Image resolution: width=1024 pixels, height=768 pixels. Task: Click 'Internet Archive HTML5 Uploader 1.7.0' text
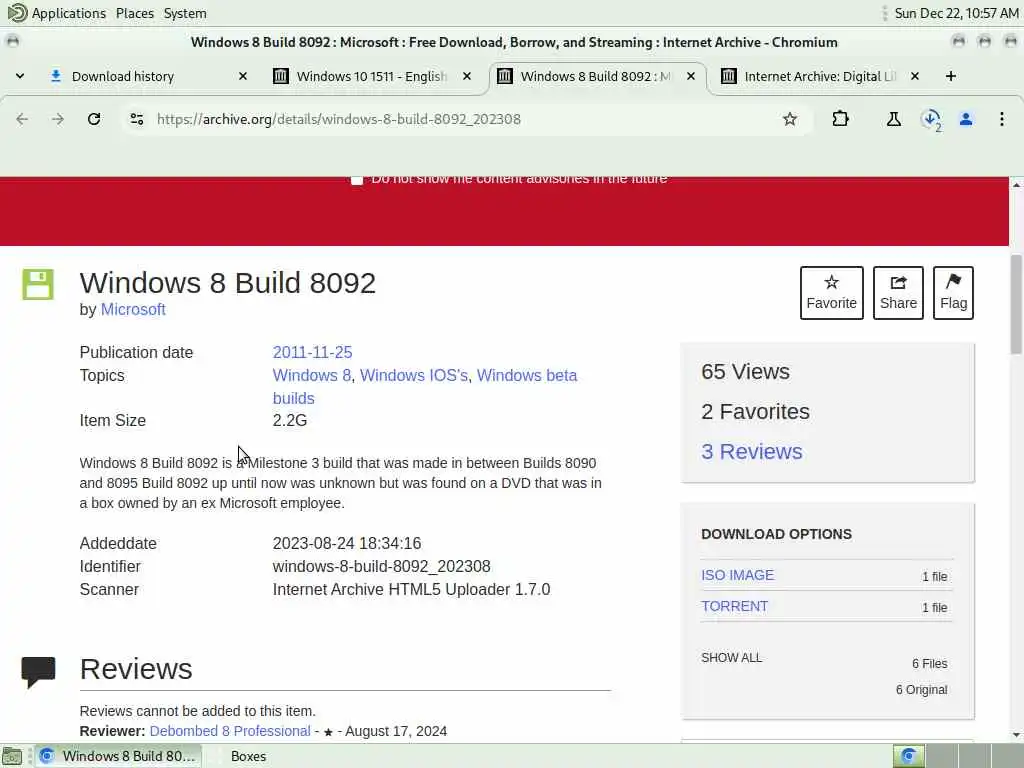[411, 589]
